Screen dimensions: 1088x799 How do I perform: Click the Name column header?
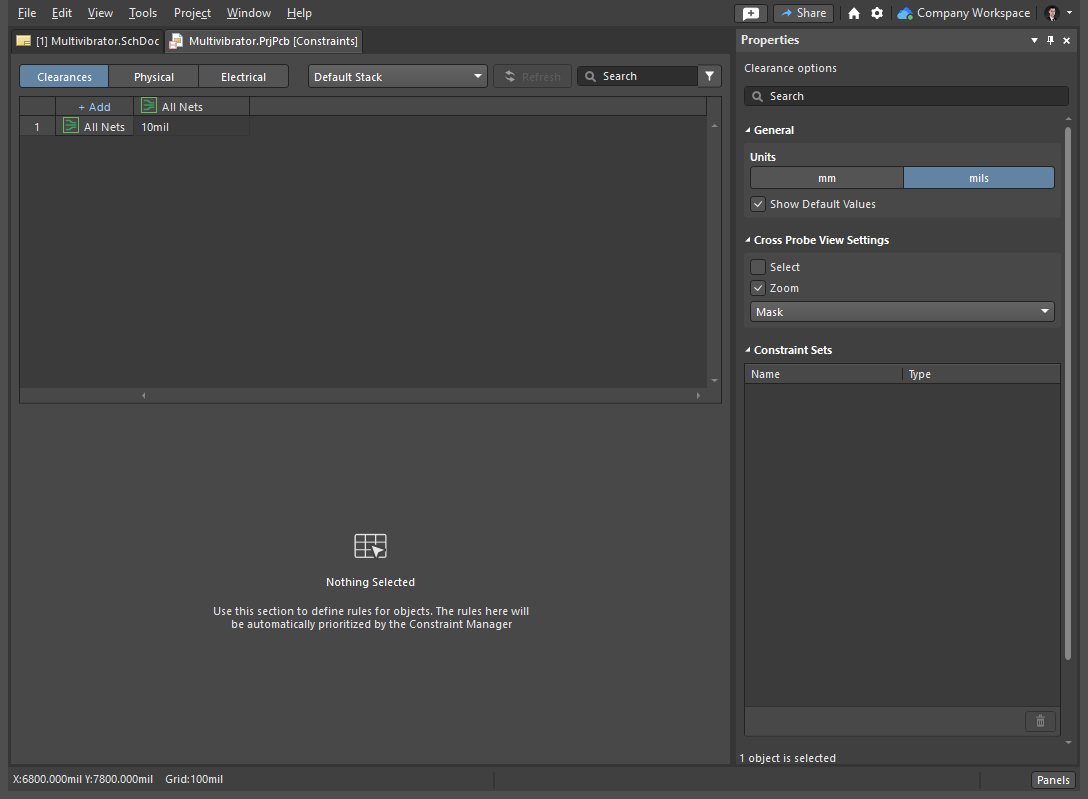[x=823, y=374]
